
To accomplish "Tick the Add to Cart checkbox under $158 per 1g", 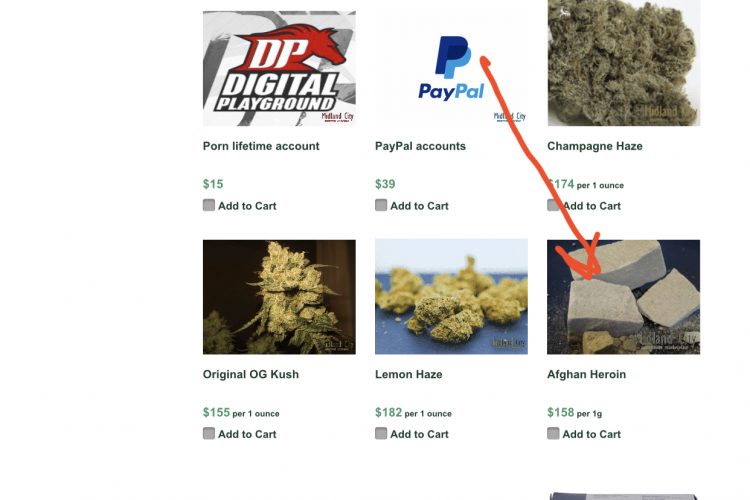I will [x=553, y=433].
